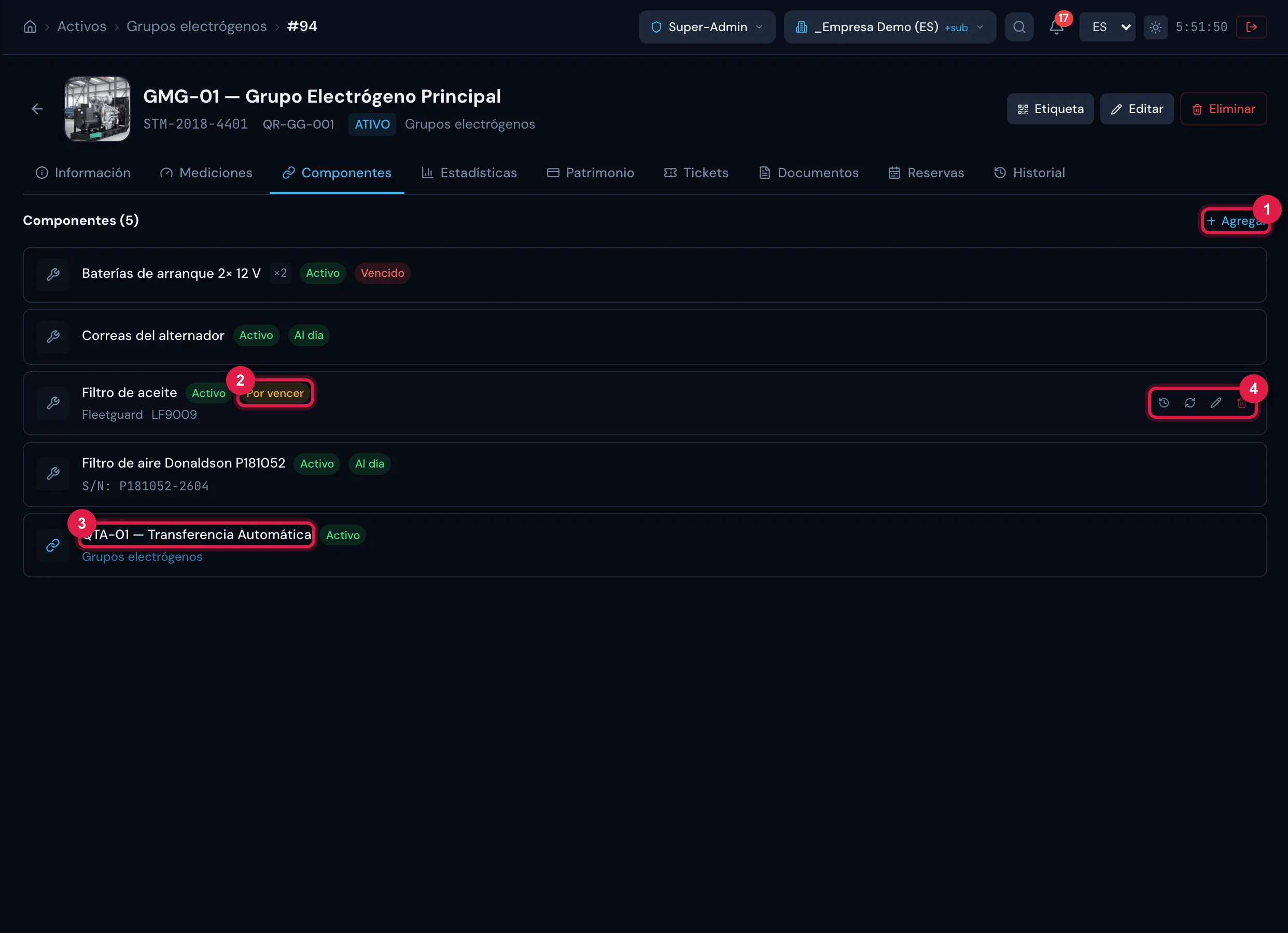This screenshot has width=1288, height=933.
Task: Open the Historial tab
Action: coord(1030,173)
